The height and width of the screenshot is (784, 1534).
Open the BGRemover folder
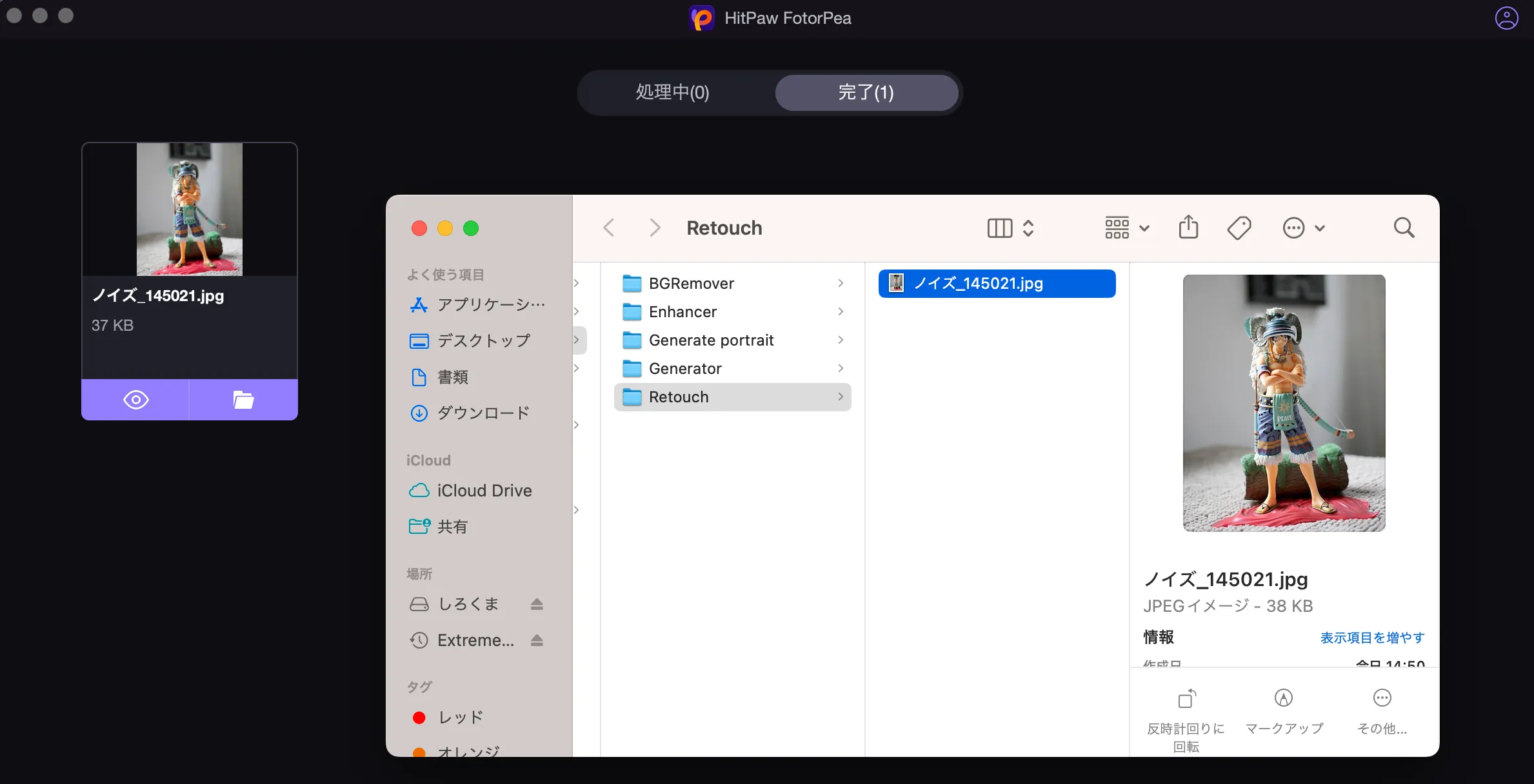coord(733,284)
